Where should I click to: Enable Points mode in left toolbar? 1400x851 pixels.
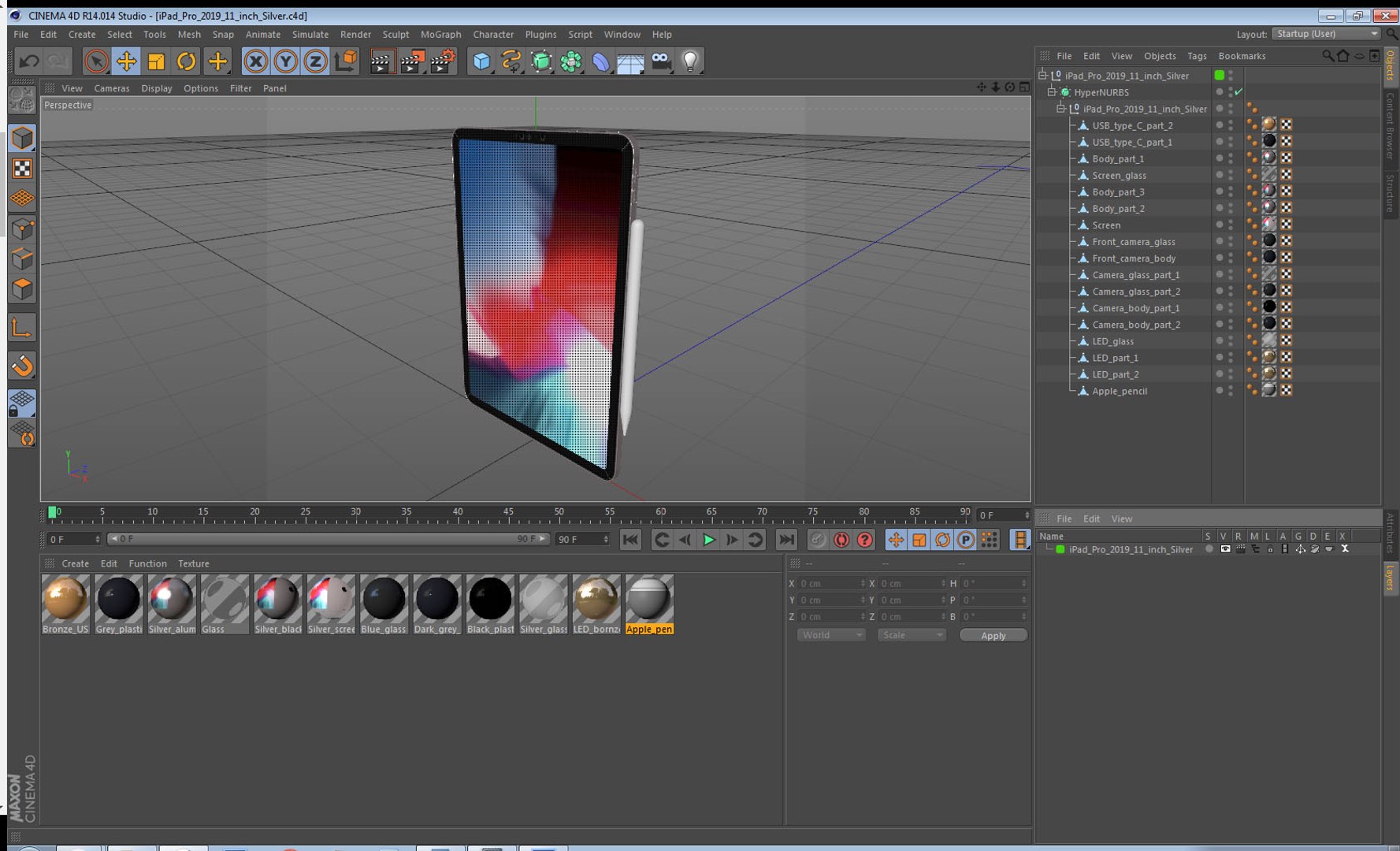coord(22,229)
